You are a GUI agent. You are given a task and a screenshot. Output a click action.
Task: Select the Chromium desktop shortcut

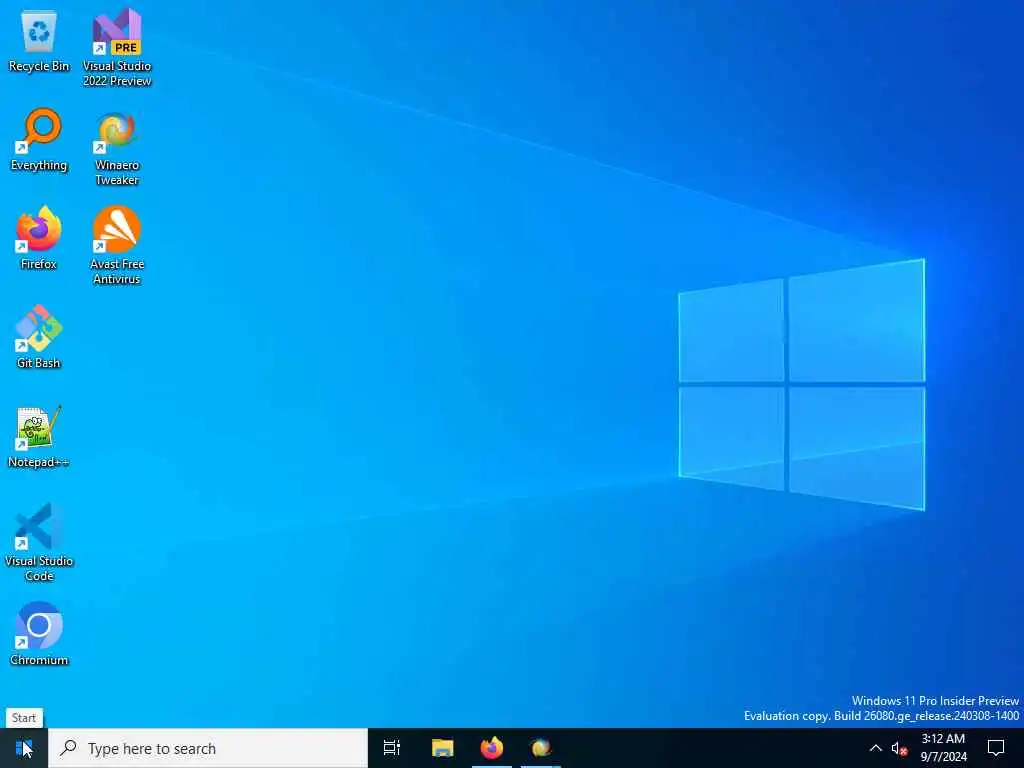(39, 634)
